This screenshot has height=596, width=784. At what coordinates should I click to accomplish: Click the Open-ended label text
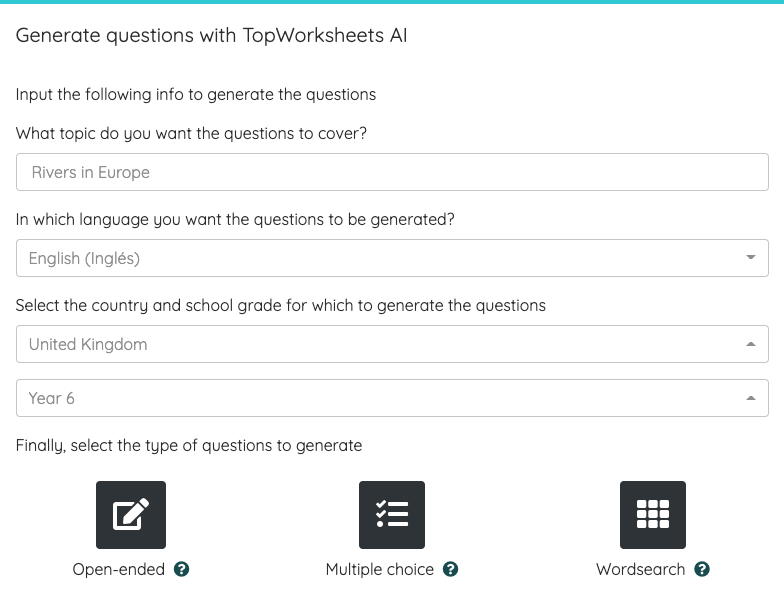click(118, 569)
